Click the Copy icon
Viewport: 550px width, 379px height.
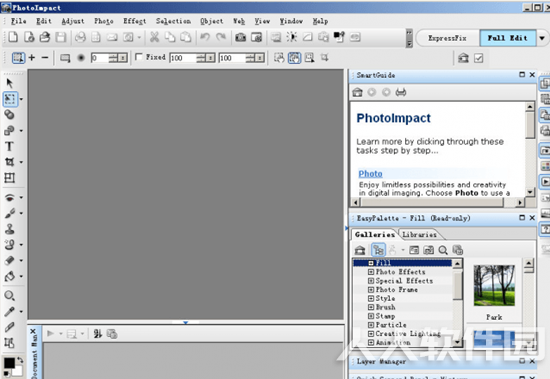point(170,37)
